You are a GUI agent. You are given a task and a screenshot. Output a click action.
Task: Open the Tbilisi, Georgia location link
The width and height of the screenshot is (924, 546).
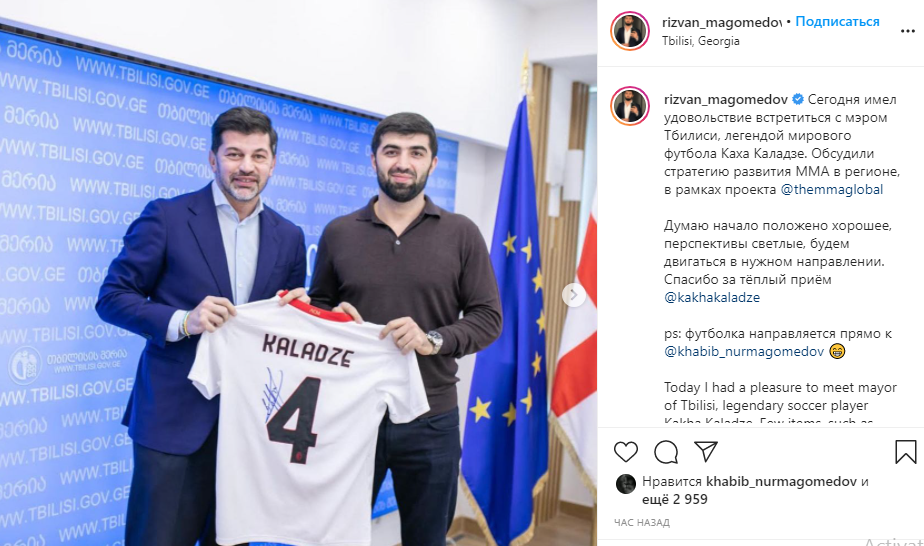(701, 41)
